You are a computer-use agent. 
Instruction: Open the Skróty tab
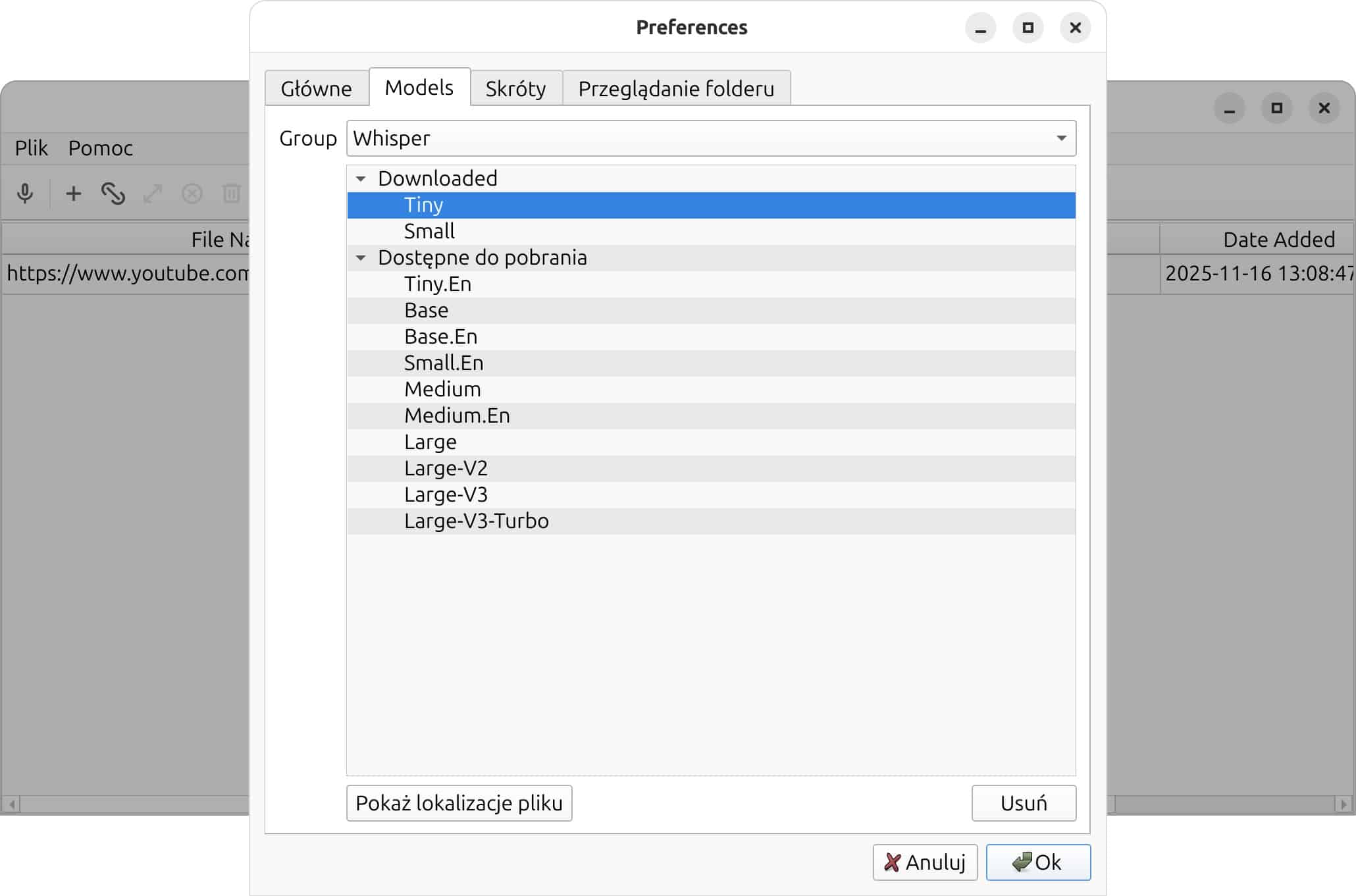515,88
